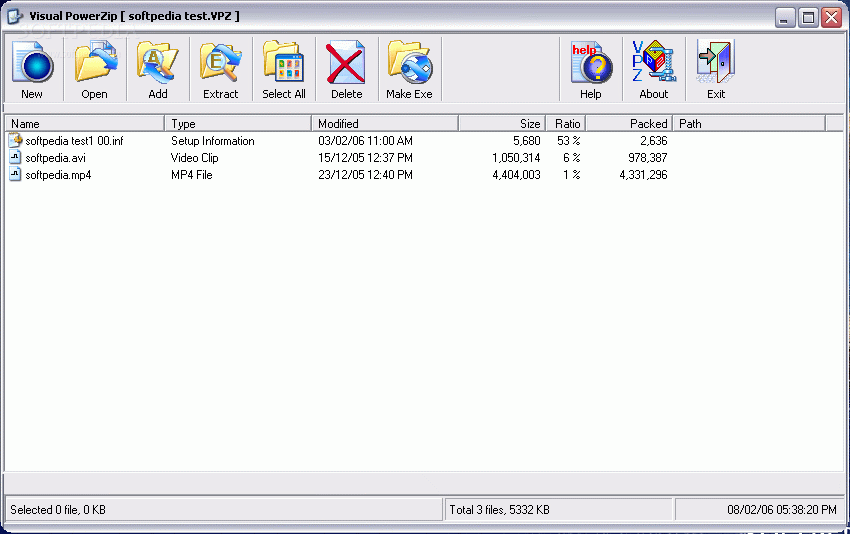
Task: Open Help from the toolbar
Action: [591, 63]
